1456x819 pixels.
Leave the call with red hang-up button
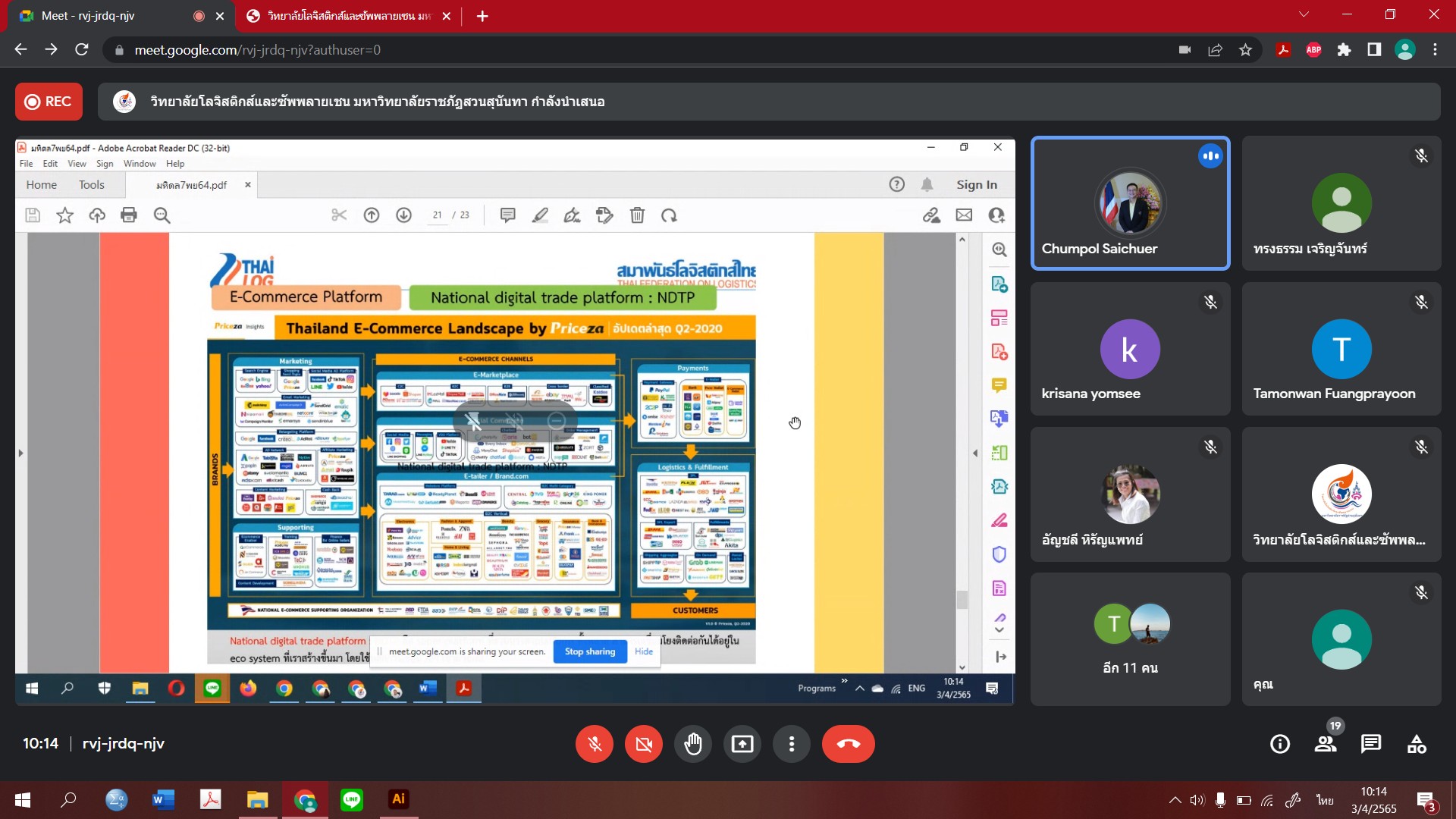click(x=848, y=744)
